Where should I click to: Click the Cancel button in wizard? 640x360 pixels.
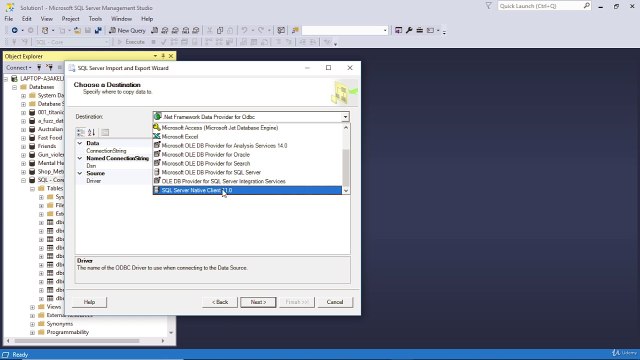click(335, 302)
